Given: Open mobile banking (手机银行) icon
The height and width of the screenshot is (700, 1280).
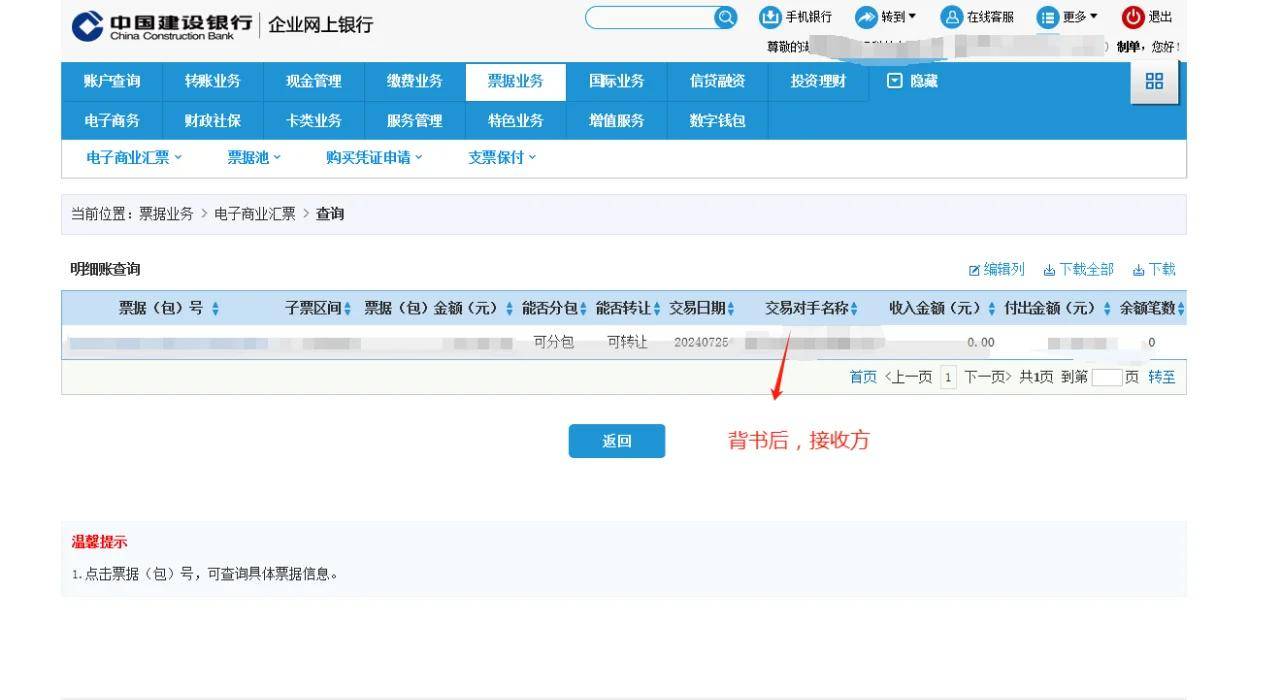Looking at the screenshot, I should click(770, 17).
